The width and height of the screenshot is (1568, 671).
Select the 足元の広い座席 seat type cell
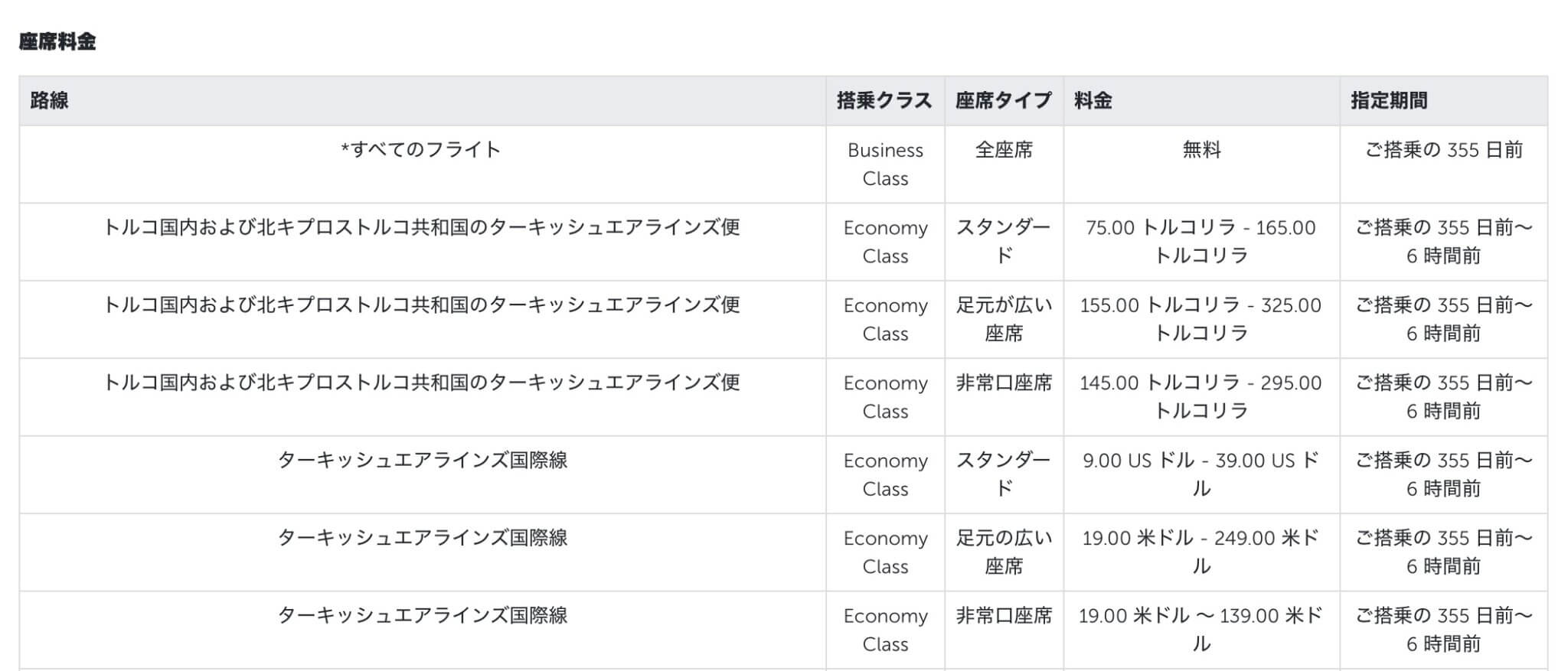click(1004, 552)
